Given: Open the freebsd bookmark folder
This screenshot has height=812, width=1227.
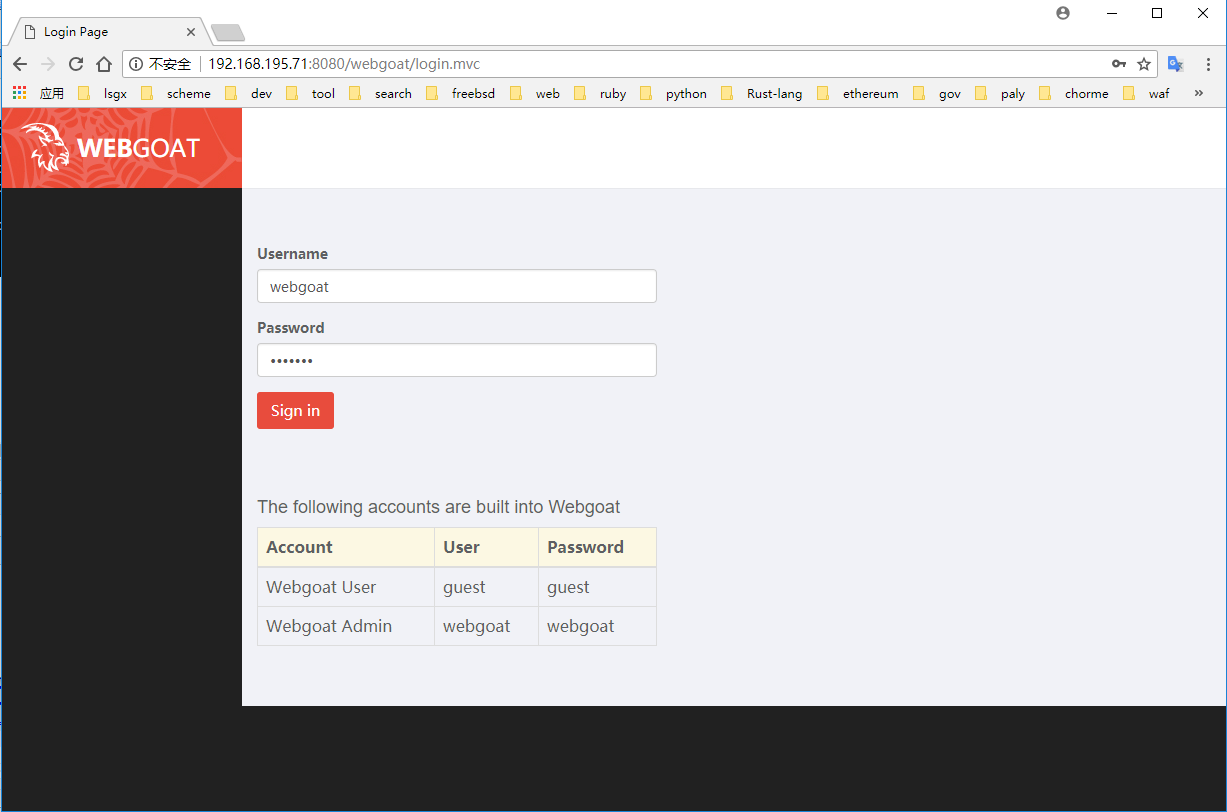Looking at the screenshot, I should pos(460,93).
